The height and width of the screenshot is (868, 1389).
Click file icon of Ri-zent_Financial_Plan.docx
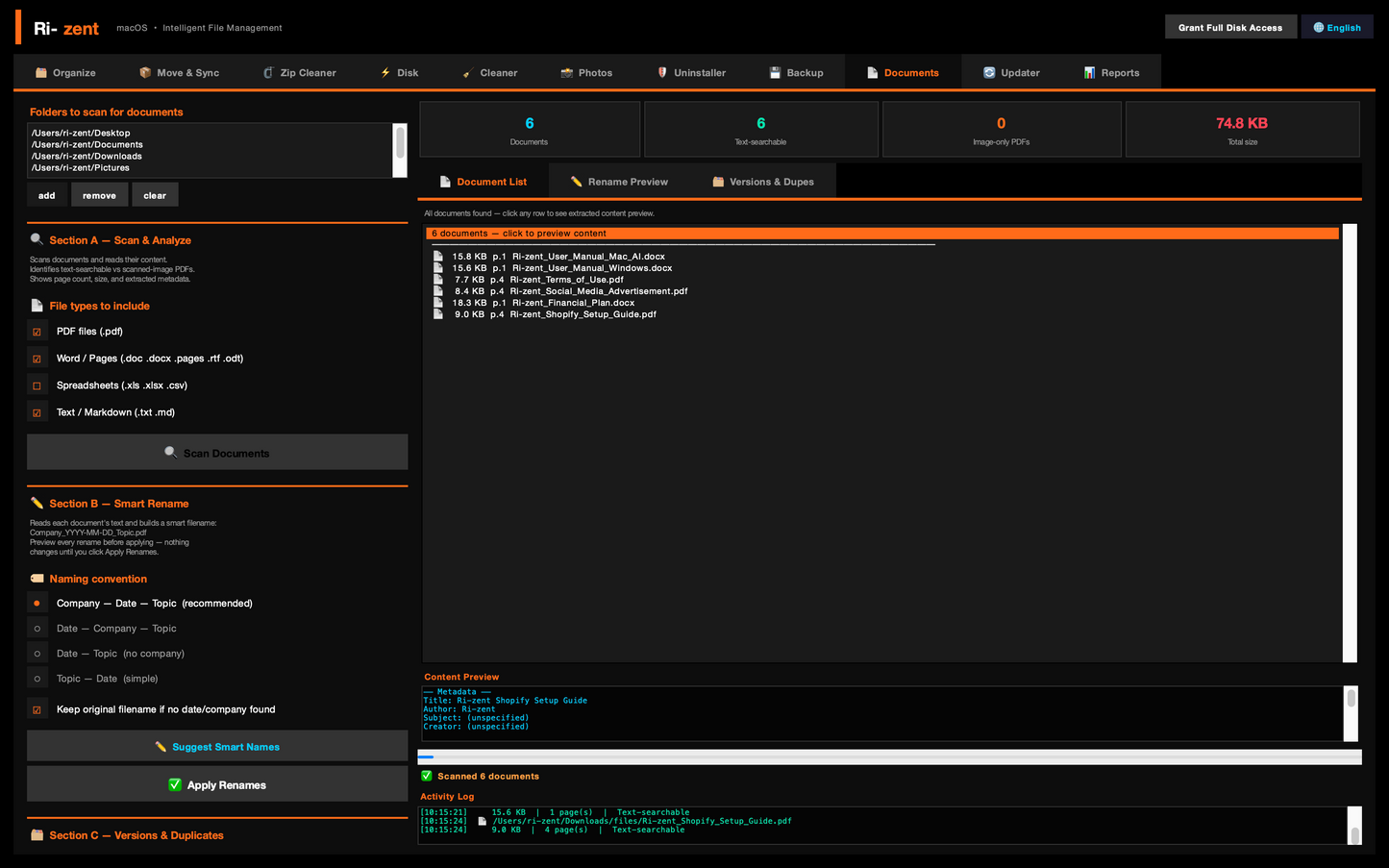click(438, 302)
